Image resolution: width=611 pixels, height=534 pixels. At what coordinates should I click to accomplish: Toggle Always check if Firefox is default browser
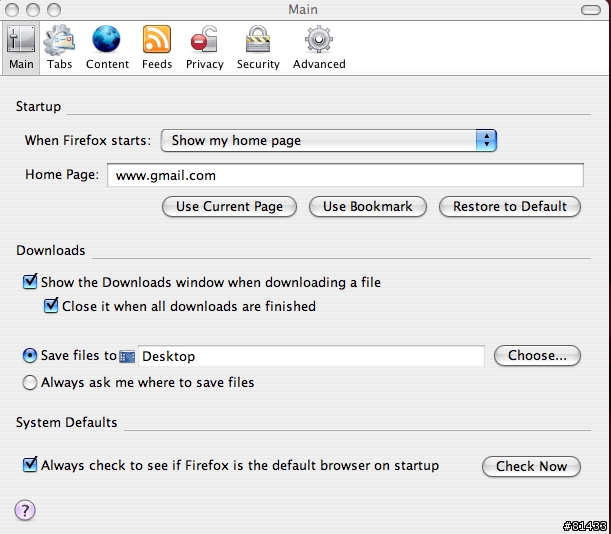30,464
